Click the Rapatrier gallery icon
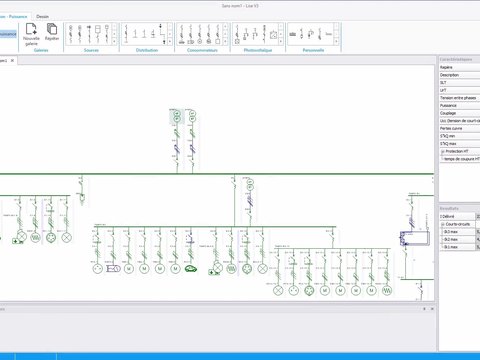The height and width of the screenshot is (360, 480). click(x=52, y=32)
